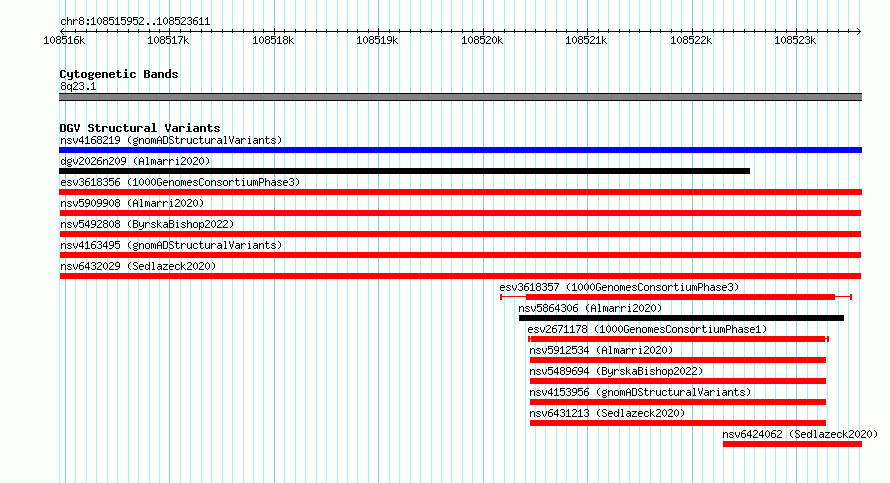Open variant label nsv5912534 (Almarri2020)

click(x=601, y=350)
